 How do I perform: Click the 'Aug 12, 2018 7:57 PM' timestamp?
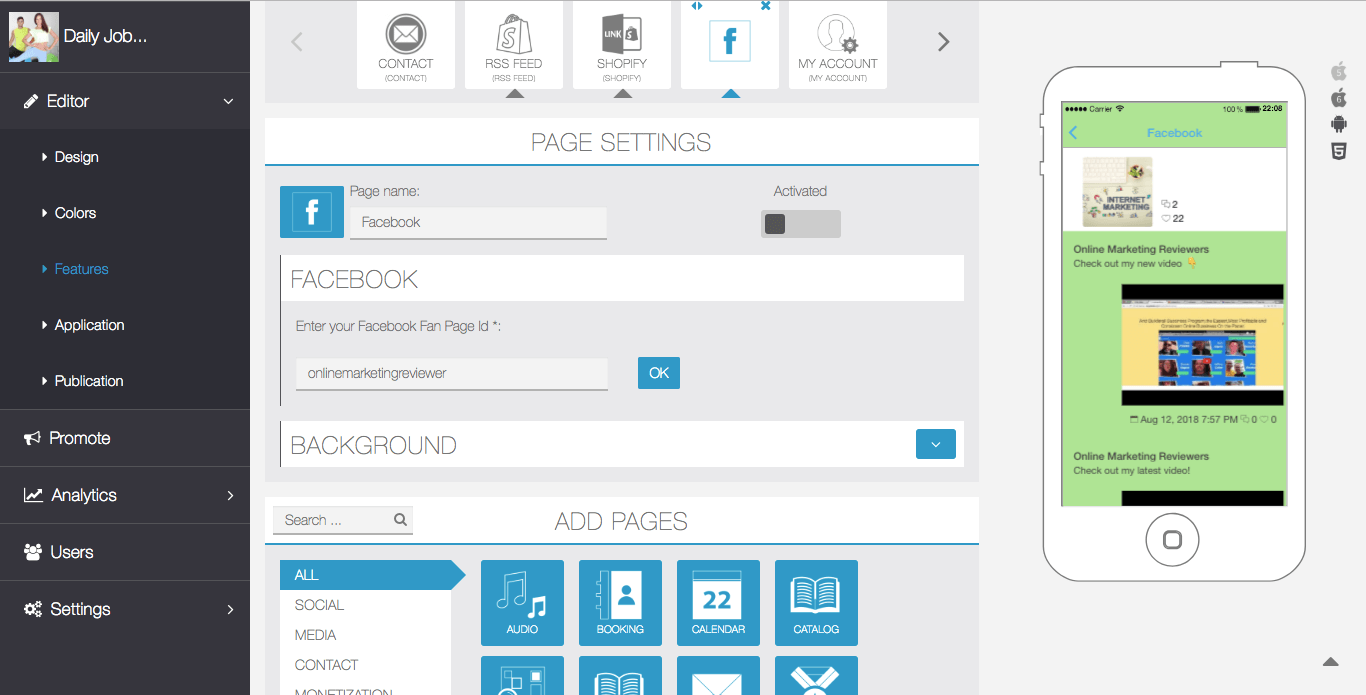click(x=1189, y=420)
